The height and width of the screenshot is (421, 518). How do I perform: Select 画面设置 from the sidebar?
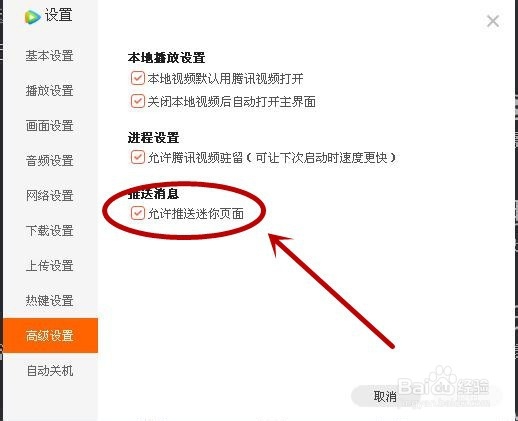pos(50,126)
